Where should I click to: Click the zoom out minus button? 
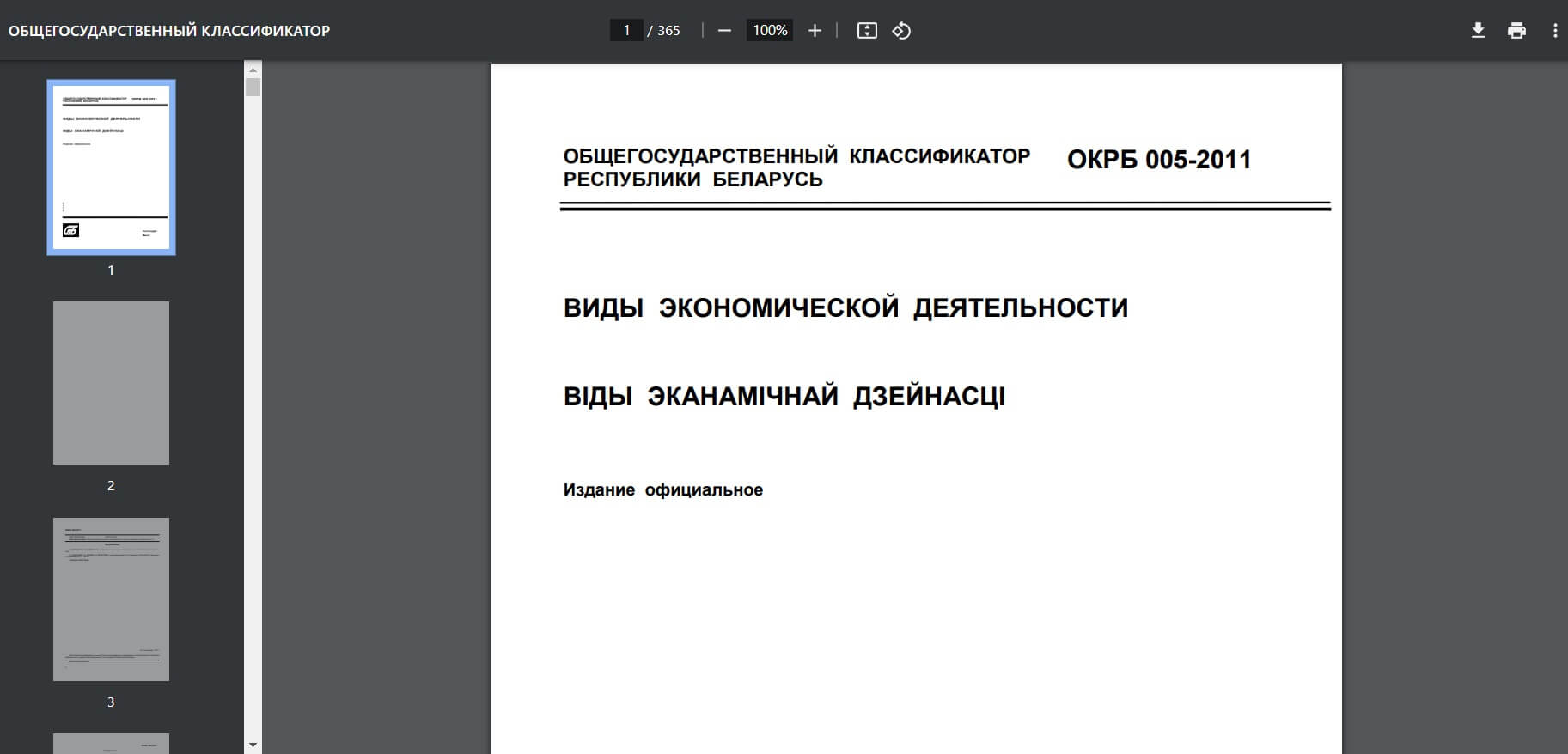[724, 31]
